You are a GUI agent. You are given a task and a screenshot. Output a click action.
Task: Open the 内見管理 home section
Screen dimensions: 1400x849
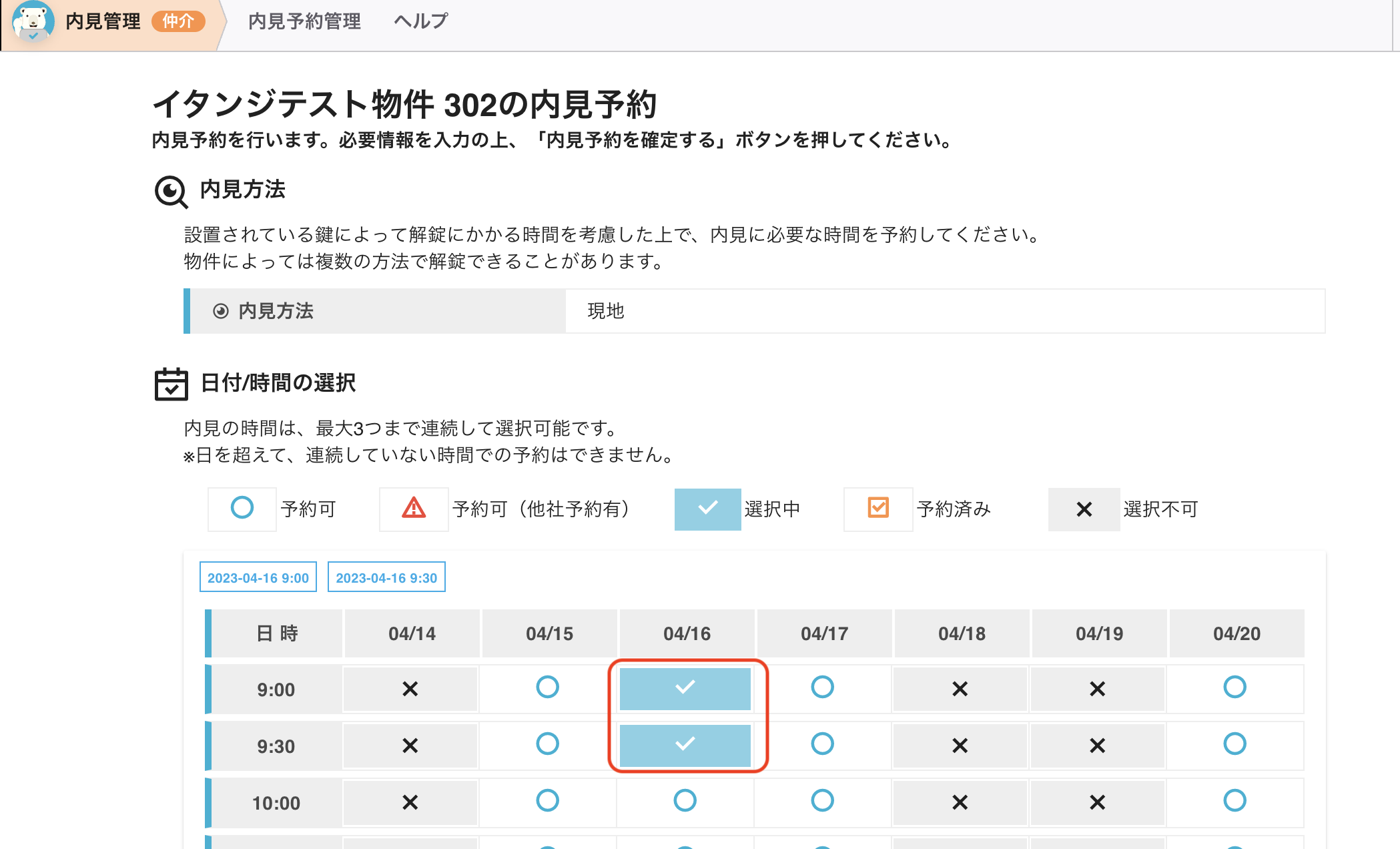tap(103, 21)
